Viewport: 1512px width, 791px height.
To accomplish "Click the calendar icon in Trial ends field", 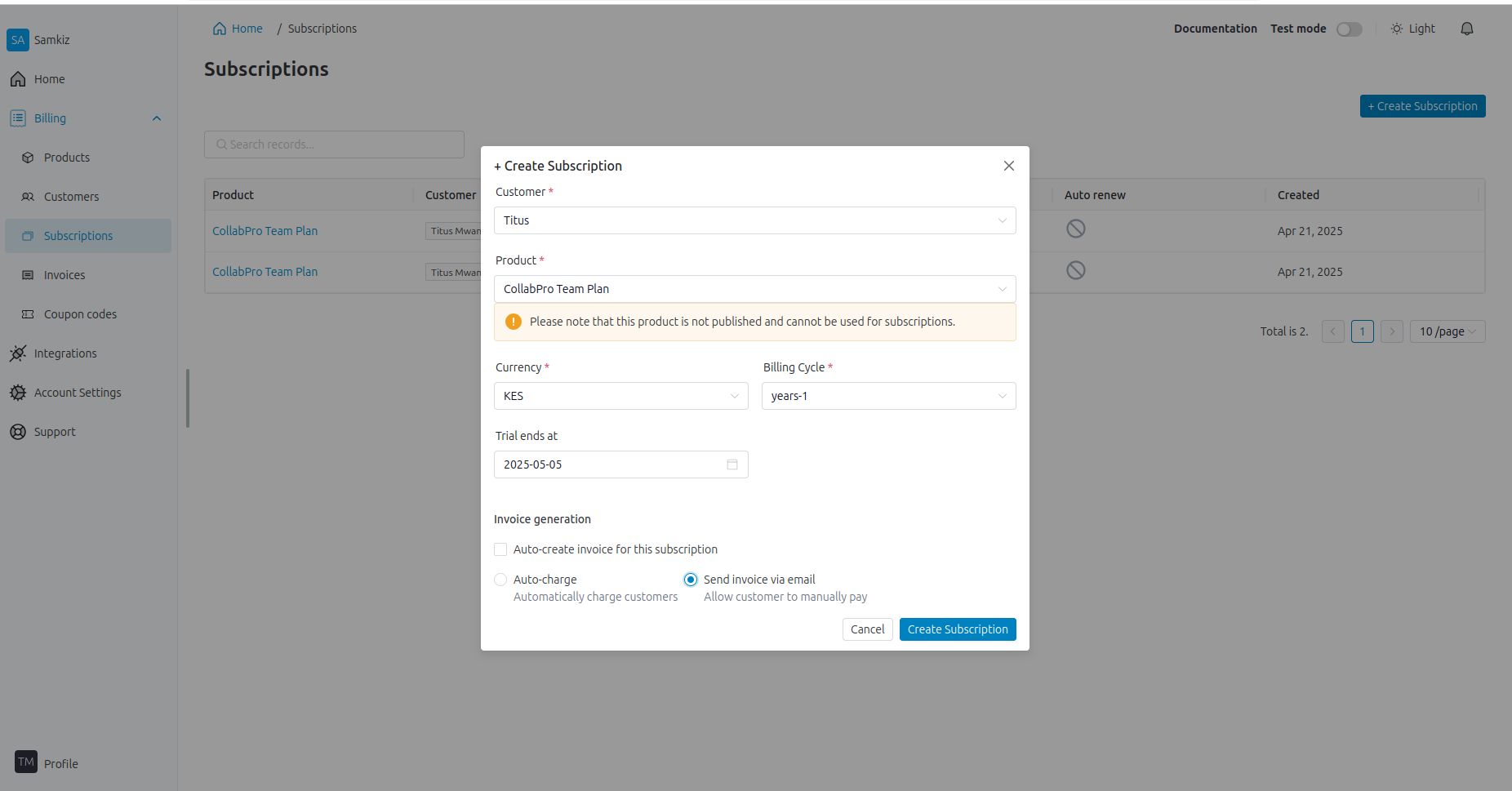I will tap(732, 464).
